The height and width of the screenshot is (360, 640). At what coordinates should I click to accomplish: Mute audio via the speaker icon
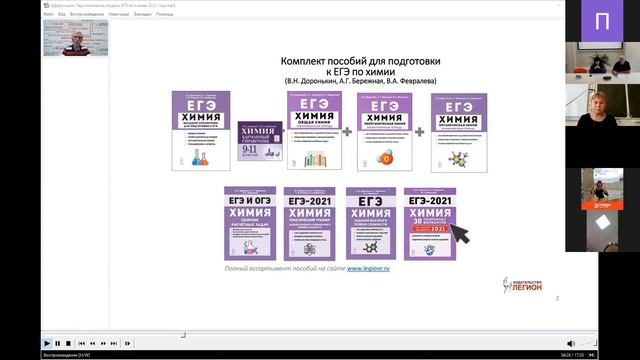point(571,343)
